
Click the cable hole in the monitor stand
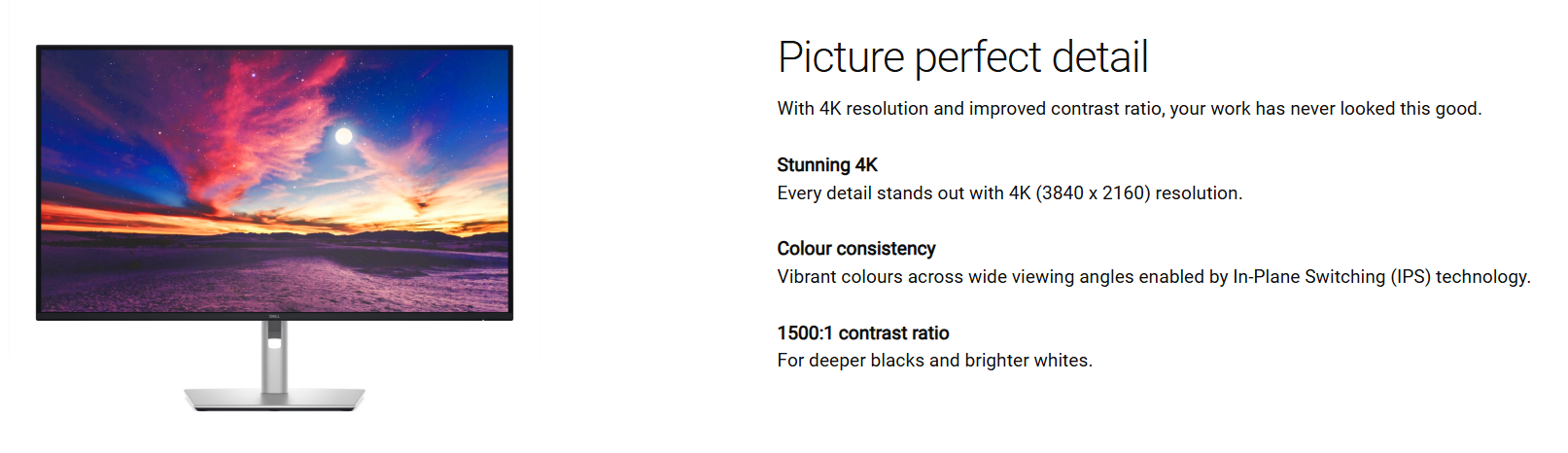[274, 342]
